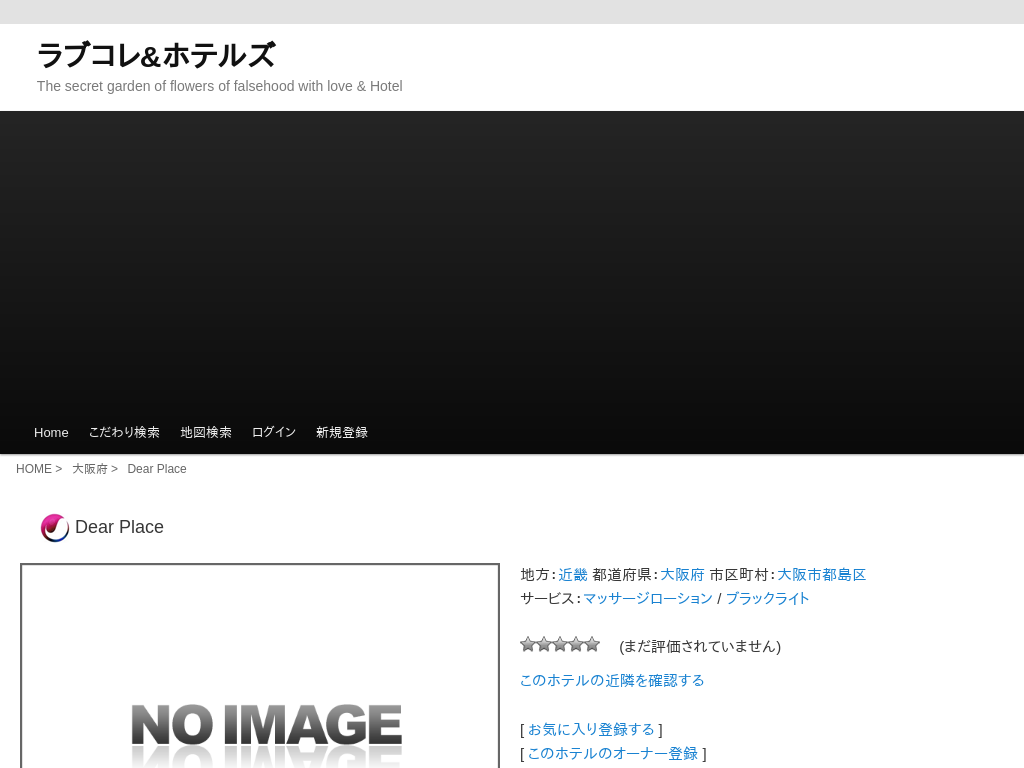Click the site tagline about secret garden
This screenshot has height=768, width=1024.
(x=219, y=86)
